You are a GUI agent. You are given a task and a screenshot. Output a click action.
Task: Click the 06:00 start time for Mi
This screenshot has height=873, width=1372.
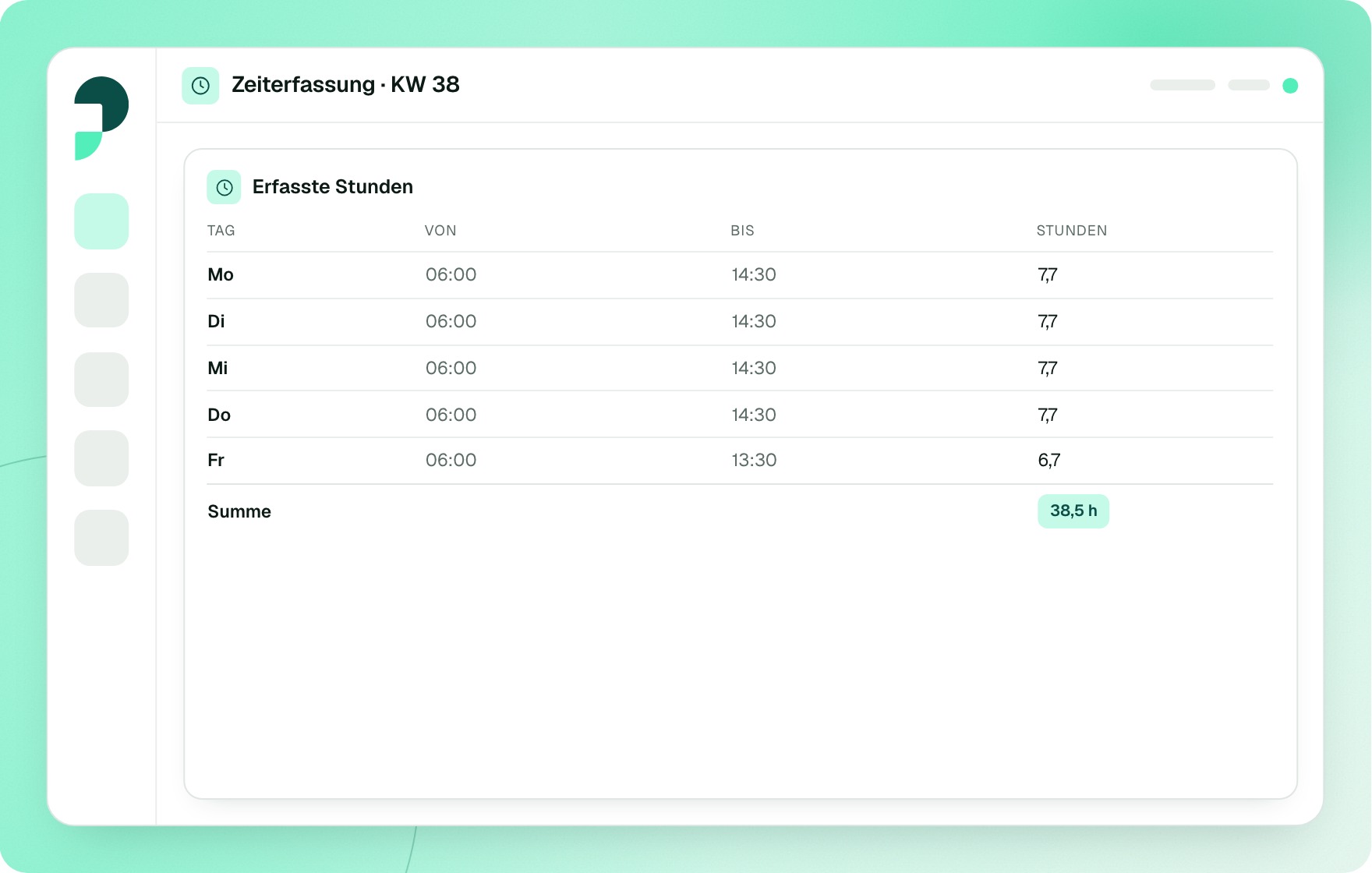pyautogui.click(x=451, y=368)
